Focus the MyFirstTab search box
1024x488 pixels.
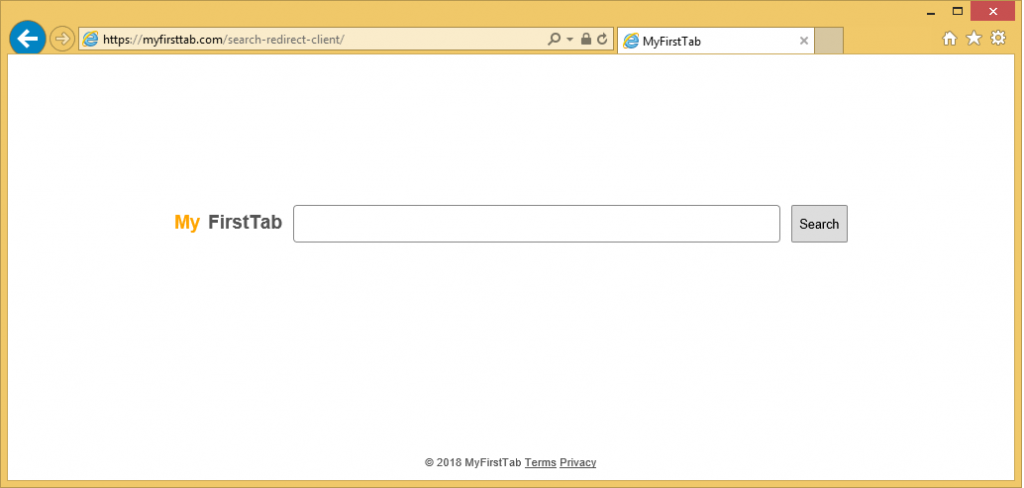(x=536, y=224)
